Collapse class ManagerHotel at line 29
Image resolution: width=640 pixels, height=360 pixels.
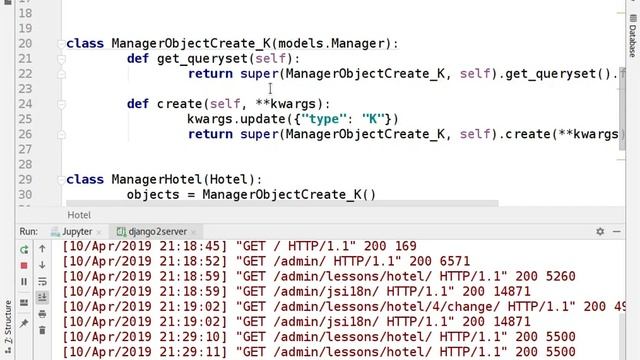(x=61, y=180)
